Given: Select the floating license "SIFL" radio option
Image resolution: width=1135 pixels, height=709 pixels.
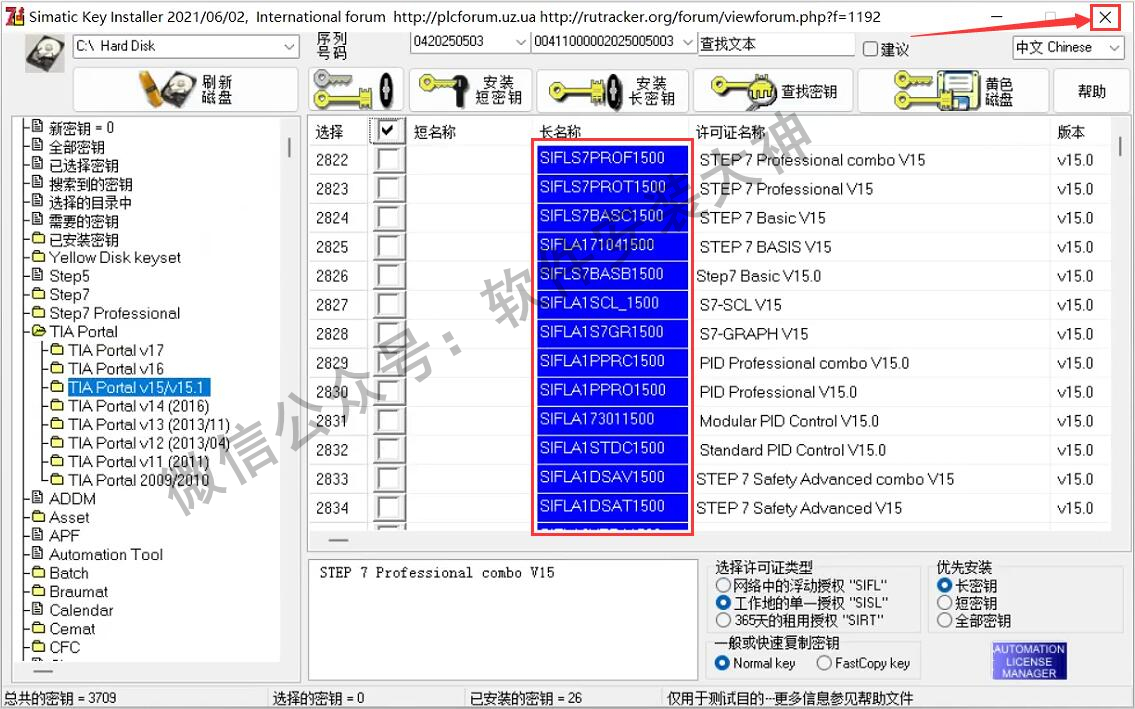Looking at the screenshot, I should click(722, 584).
